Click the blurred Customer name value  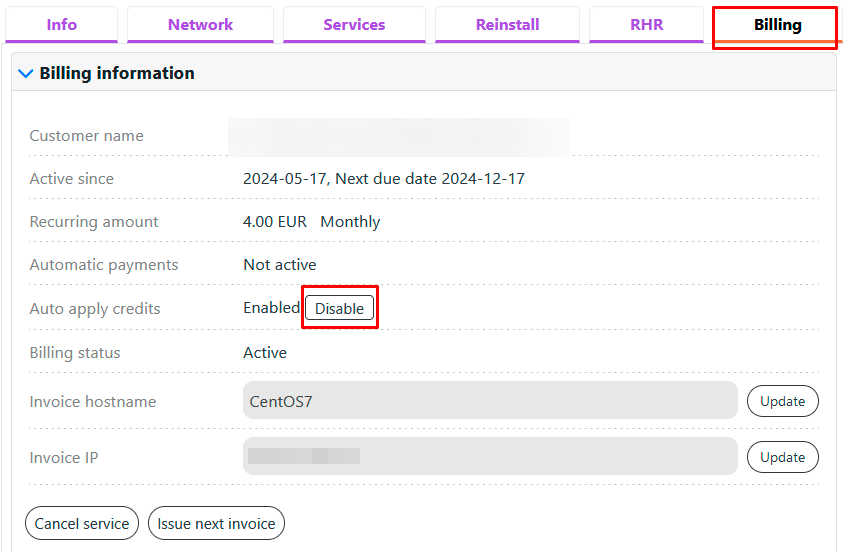pyautogui.click(x=398, y=136)
